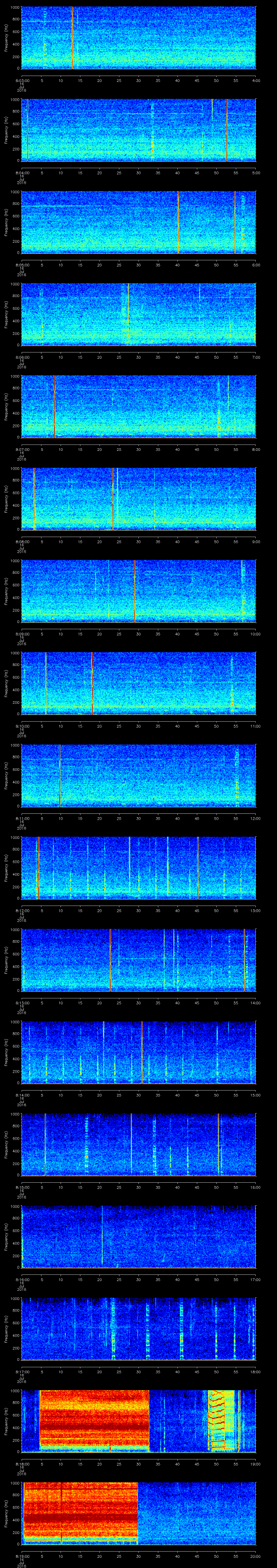The image size is (277, 1568).
Task: Click the red transient line at 40 seconds in the 8:05 panel
Action: tap(178, 222)
